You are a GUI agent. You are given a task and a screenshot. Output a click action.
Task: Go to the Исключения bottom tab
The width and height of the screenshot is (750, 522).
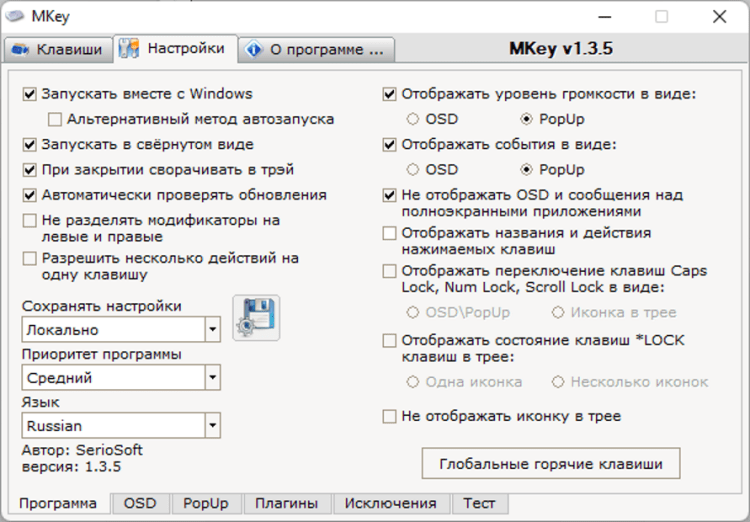point(390,504)
